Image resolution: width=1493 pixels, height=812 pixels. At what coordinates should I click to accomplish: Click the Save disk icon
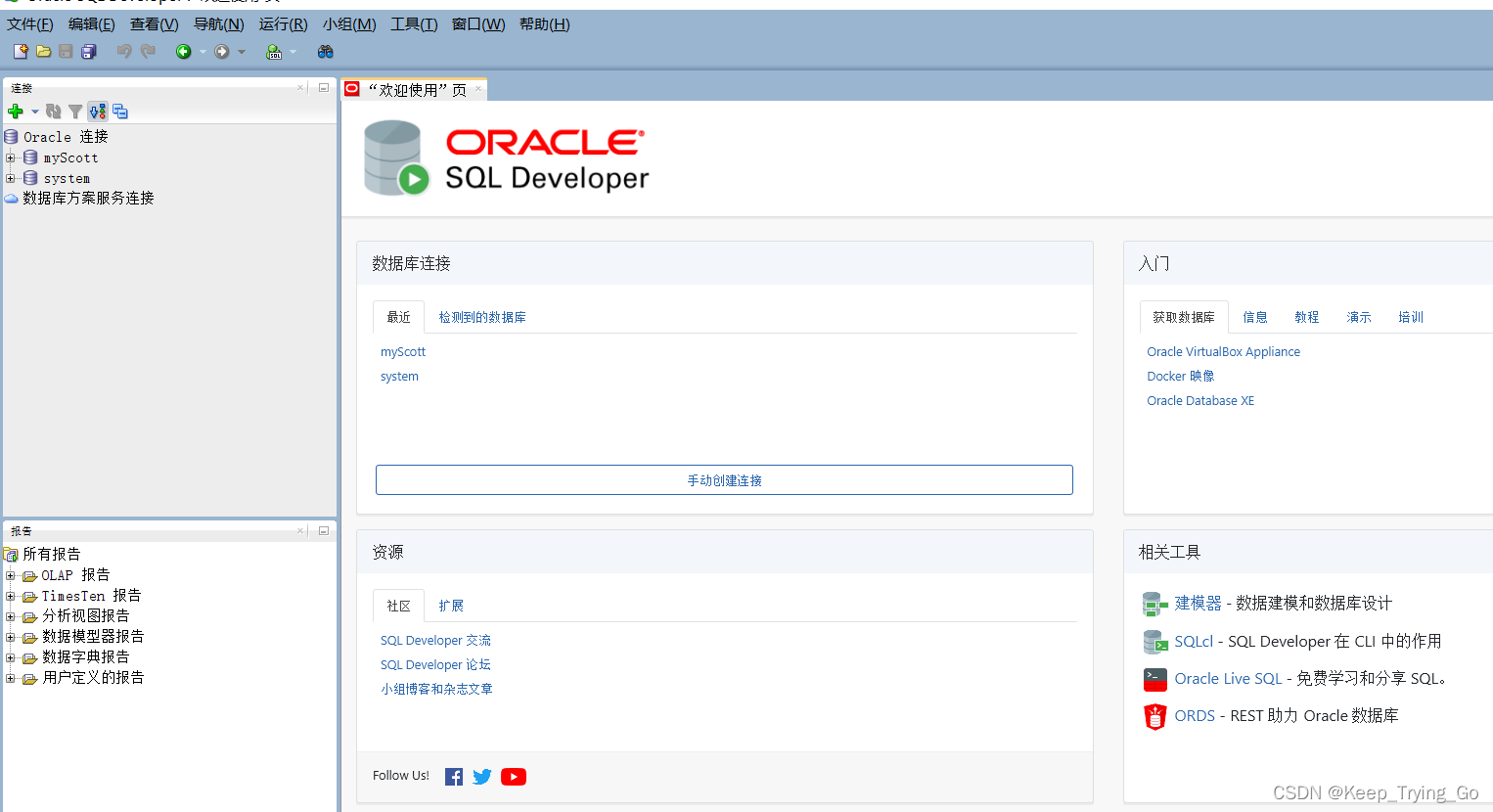(x=66, y=51)
